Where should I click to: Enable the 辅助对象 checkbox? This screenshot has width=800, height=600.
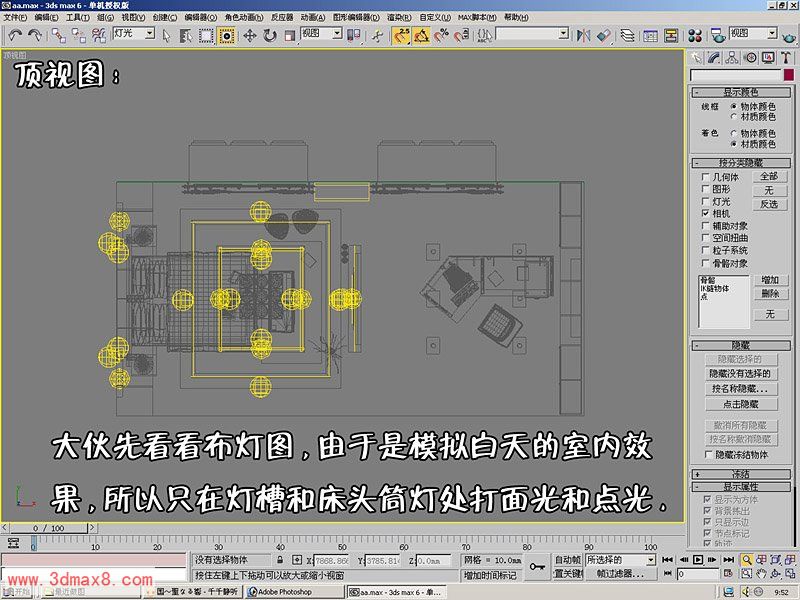pyautogui.click(x=706, y=226)
